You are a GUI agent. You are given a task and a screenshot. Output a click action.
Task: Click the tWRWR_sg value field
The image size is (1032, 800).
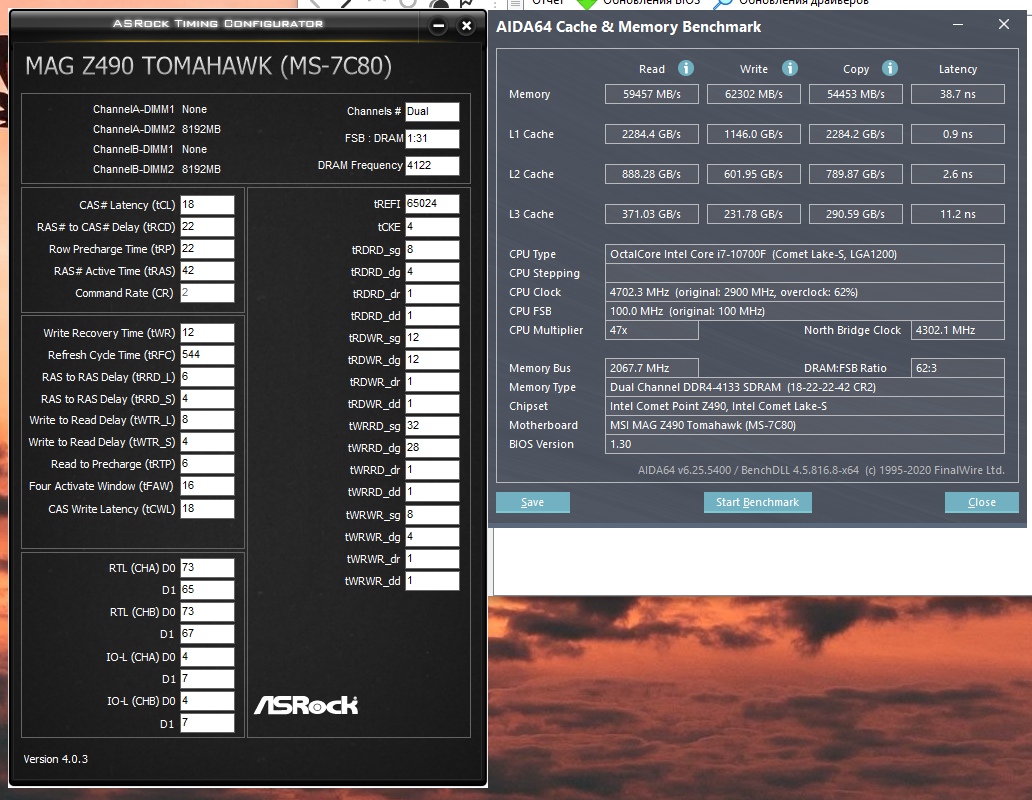pyautogui.click(x=432, y=515)
